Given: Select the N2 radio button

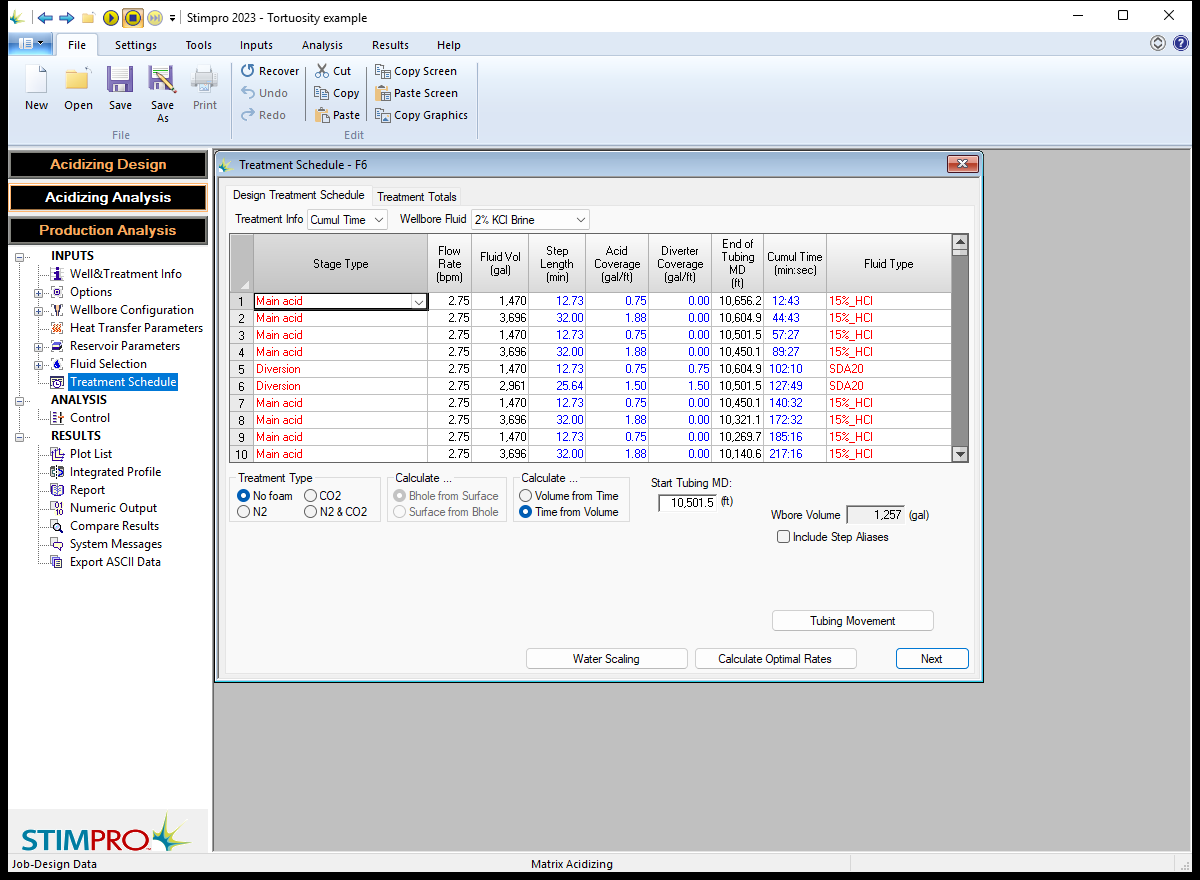Looking at the screenshot, I should (x=244, y=512).
